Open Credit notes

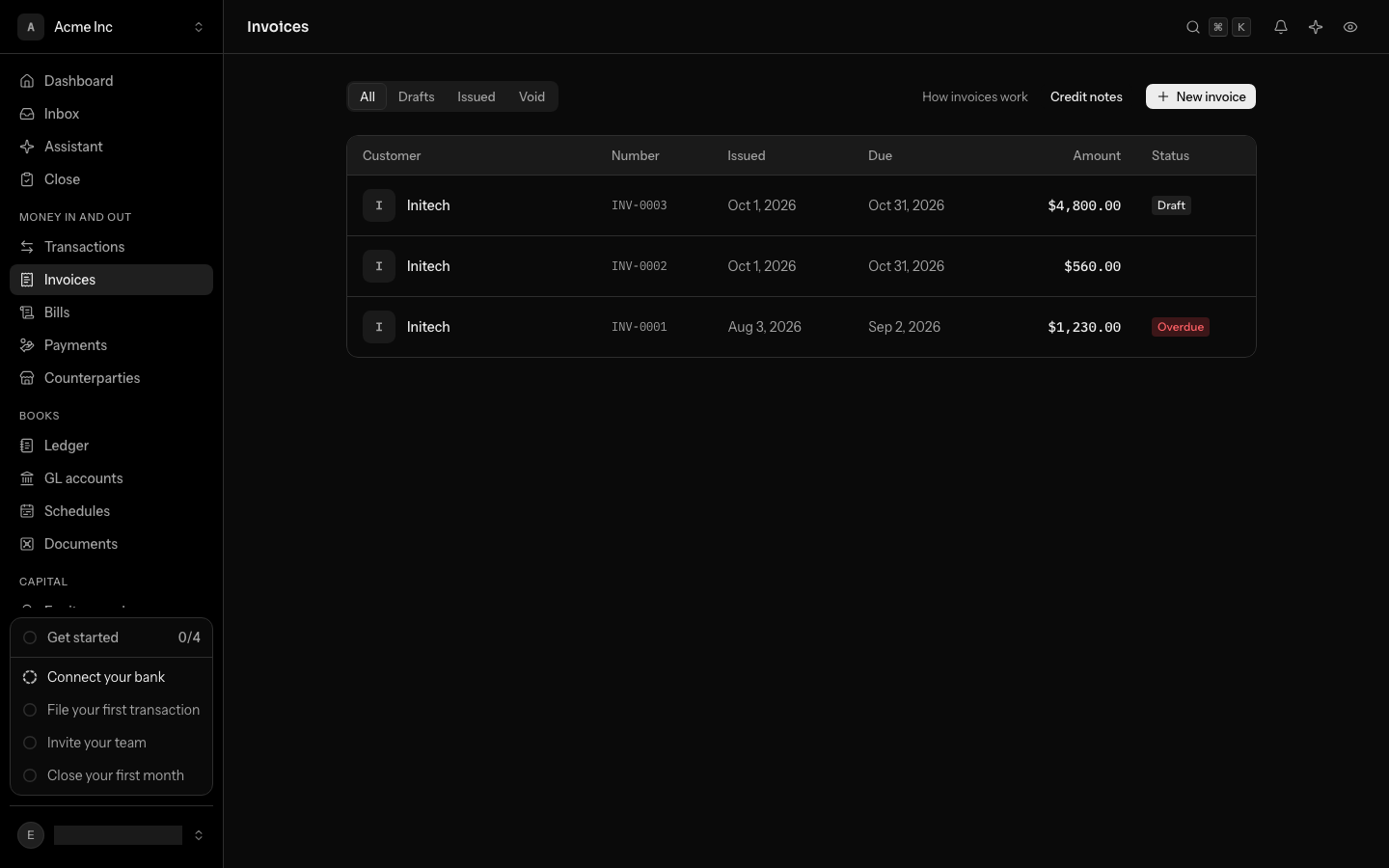tap(1086, 96)
